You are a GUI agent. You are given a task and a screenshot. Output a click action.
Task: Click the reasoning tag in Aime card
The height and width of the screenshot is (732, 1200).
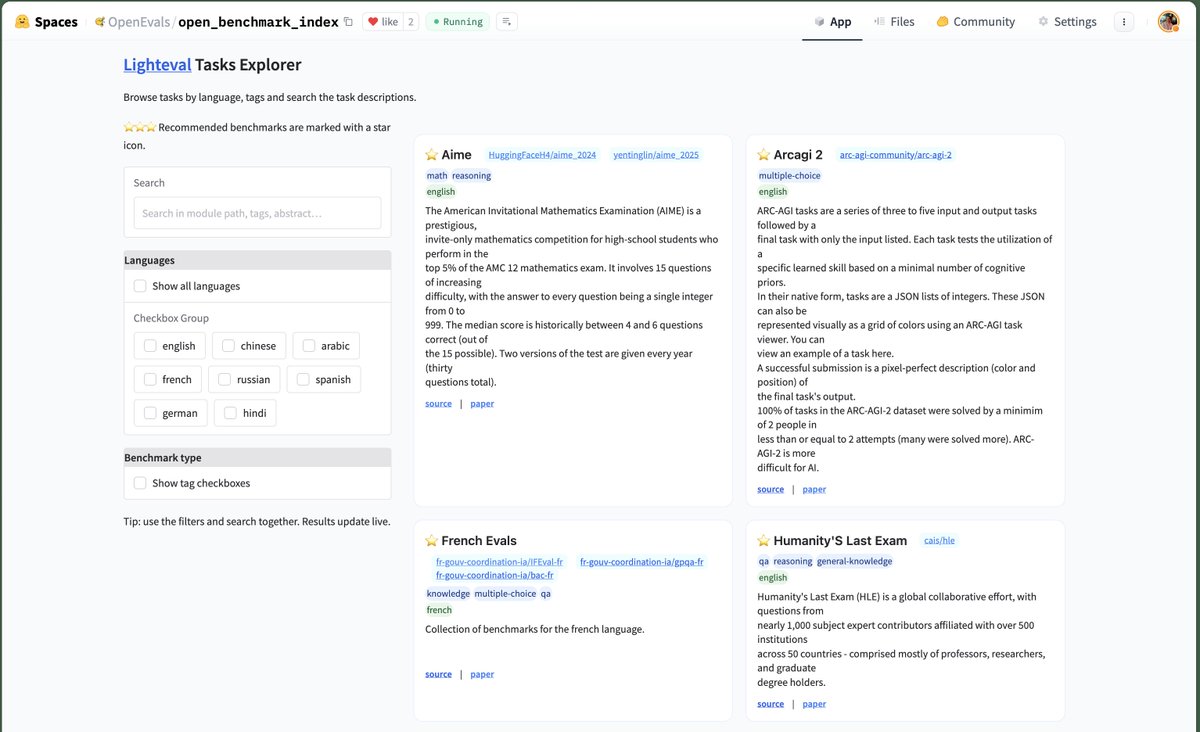tap(471, 176)
